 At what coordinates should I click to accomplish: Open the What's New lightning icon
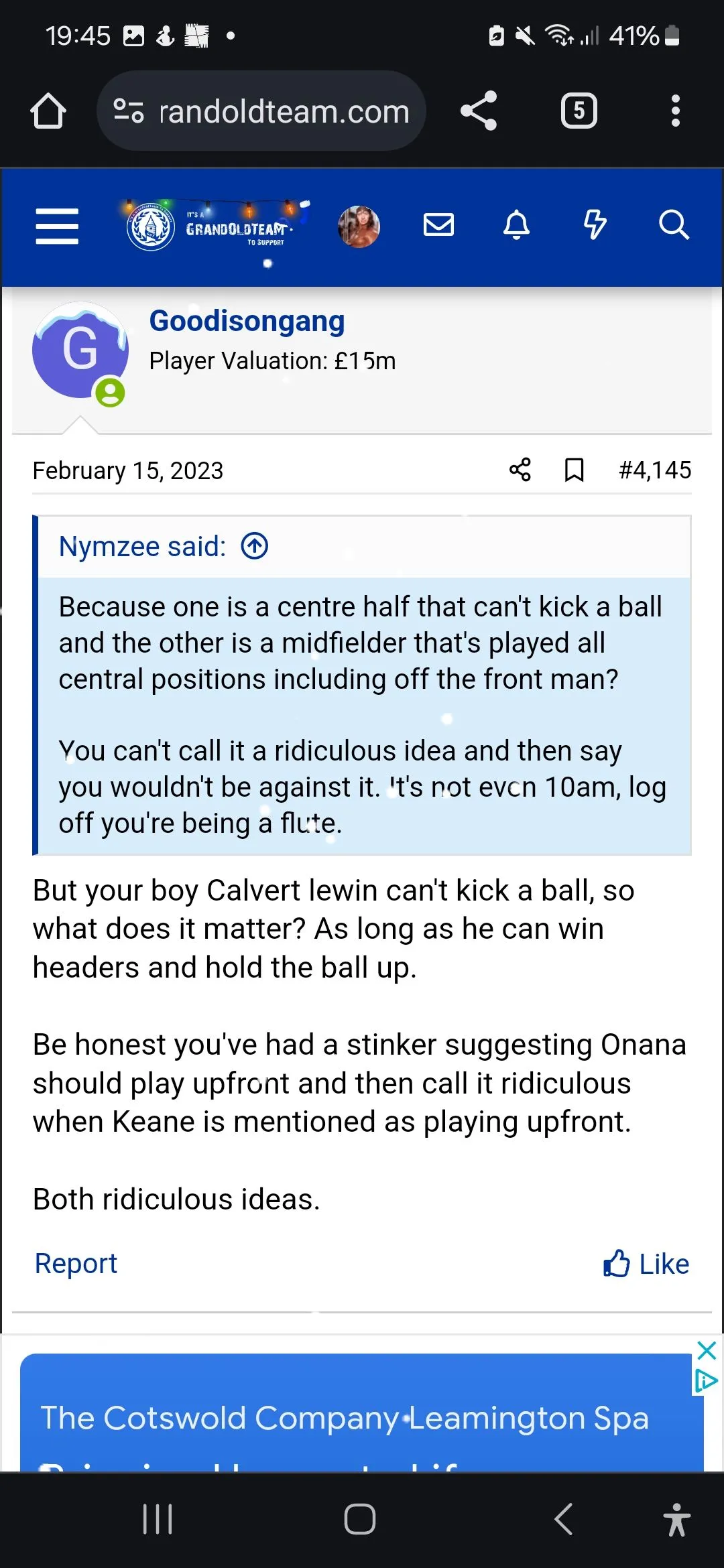(595, 225)
